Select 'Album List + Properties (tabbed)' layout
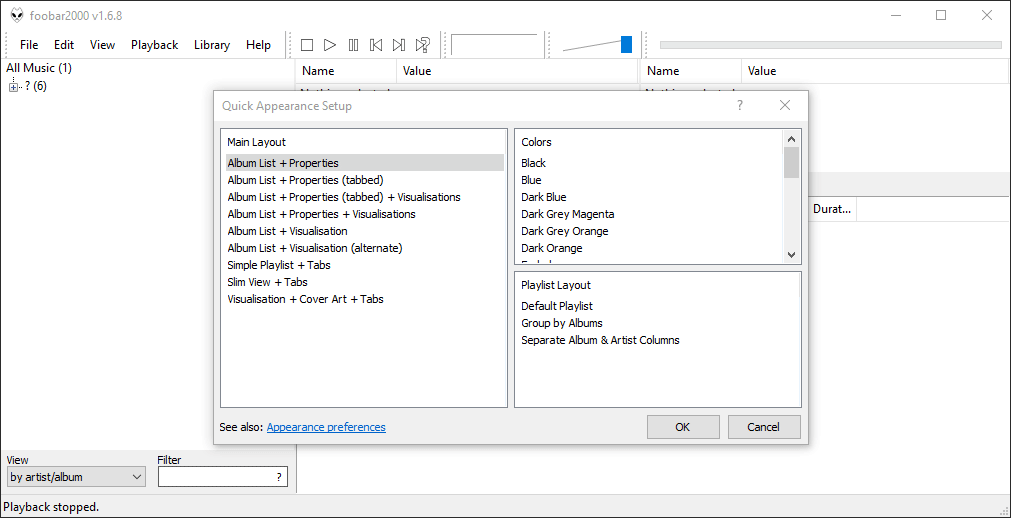 point(364,180)
